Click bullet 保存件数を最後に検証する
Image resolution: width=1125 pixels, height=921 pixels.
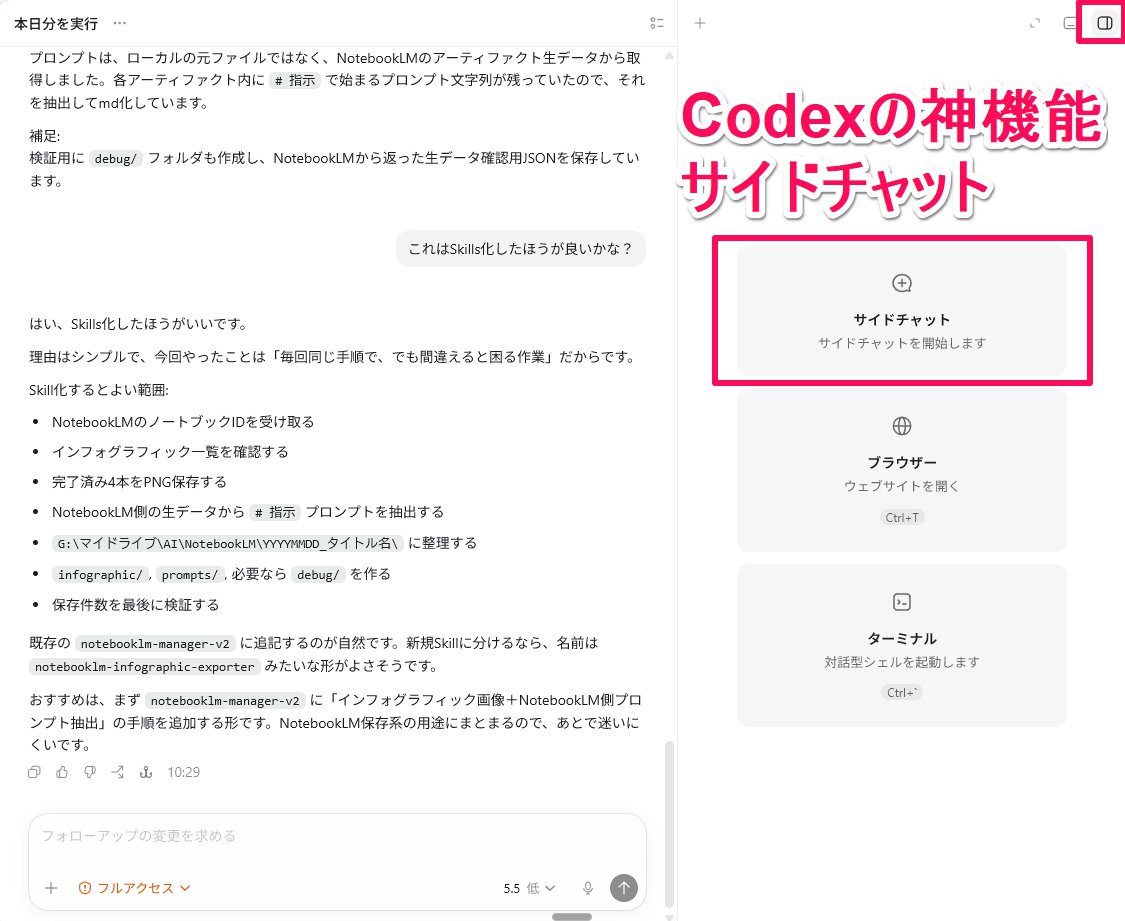pos(136,605)
